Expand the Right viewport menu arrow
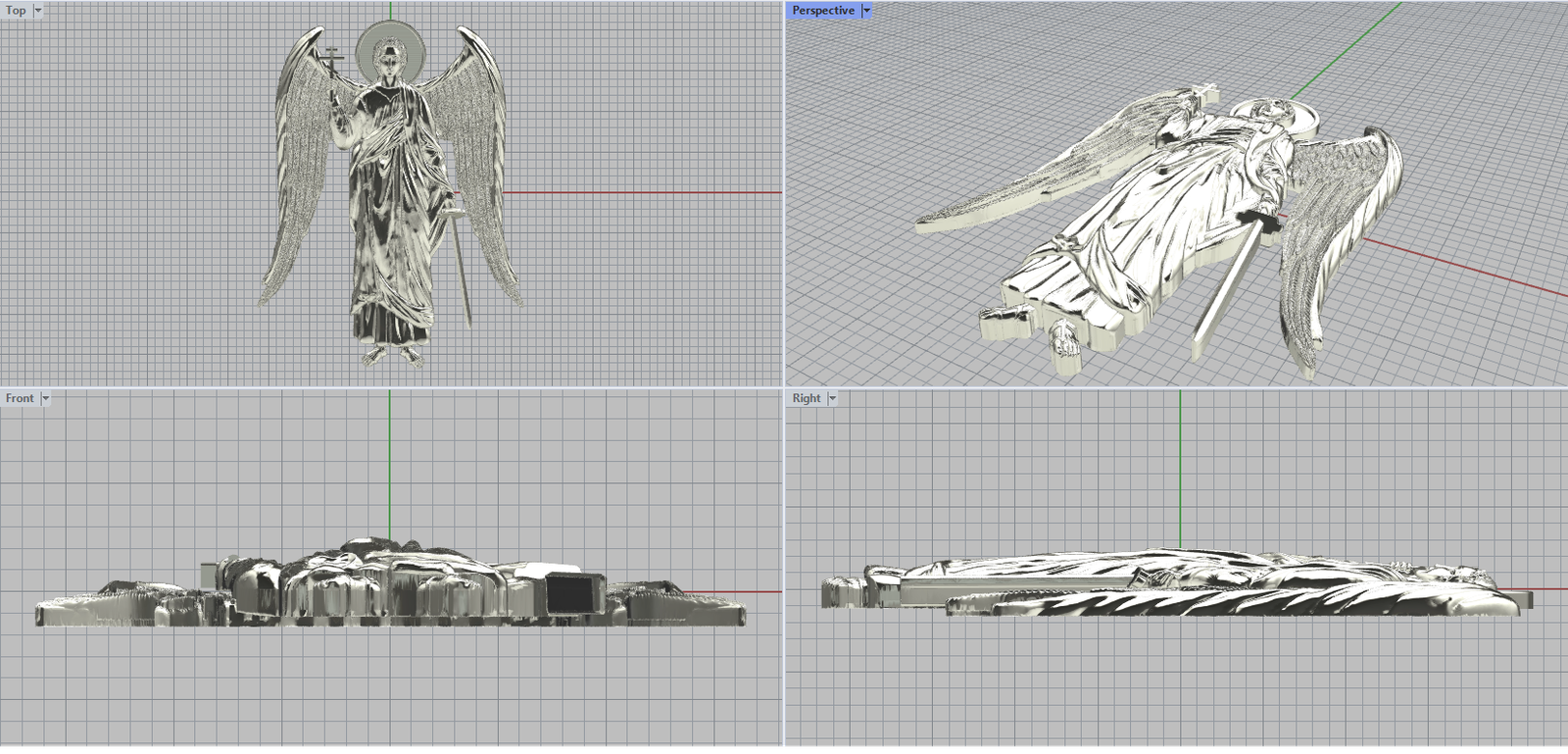 pyautogui.click(x=833, y=398)
